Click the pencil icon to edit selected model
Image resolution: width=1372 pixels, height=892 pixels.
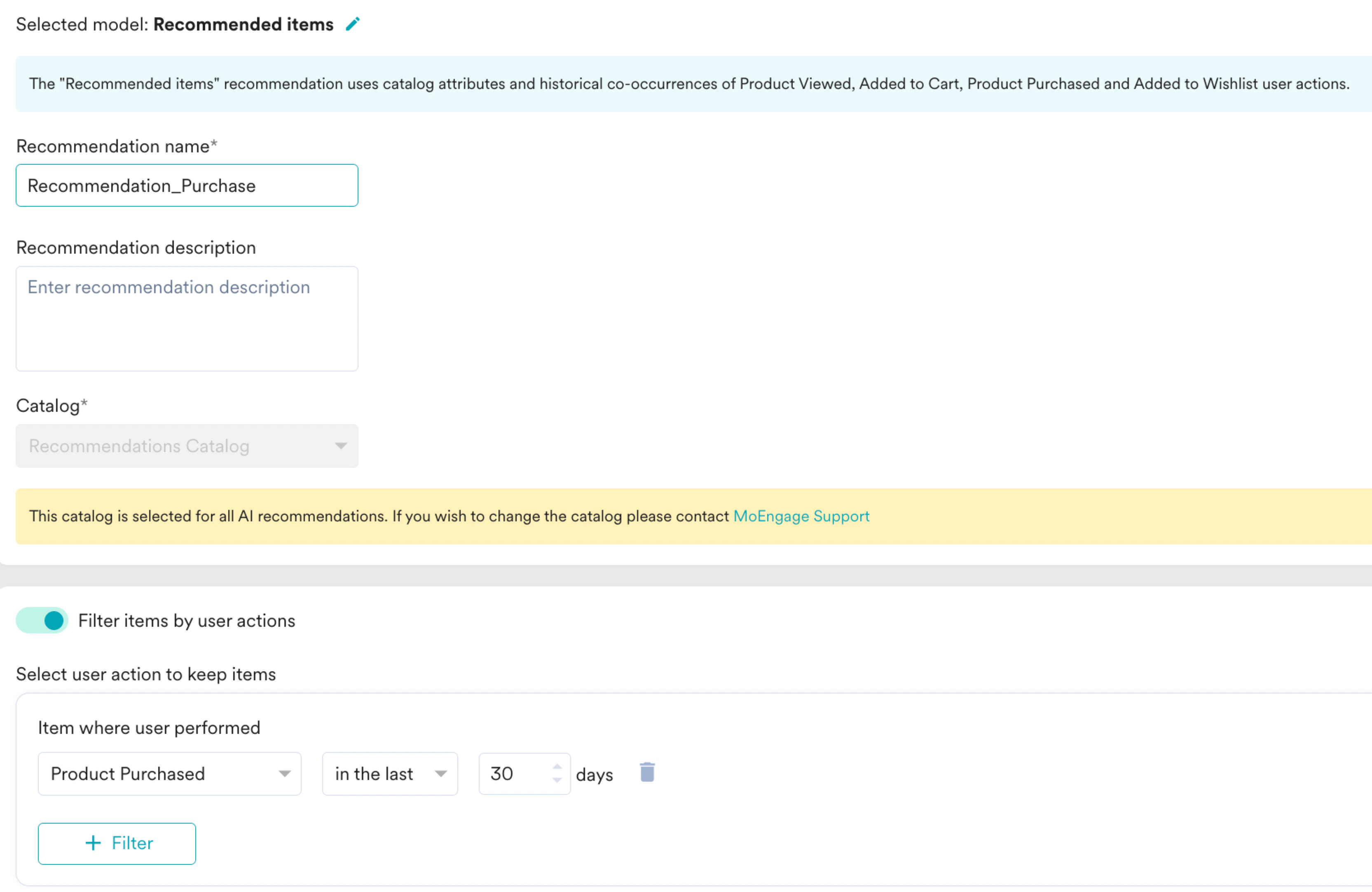[352, 24]
